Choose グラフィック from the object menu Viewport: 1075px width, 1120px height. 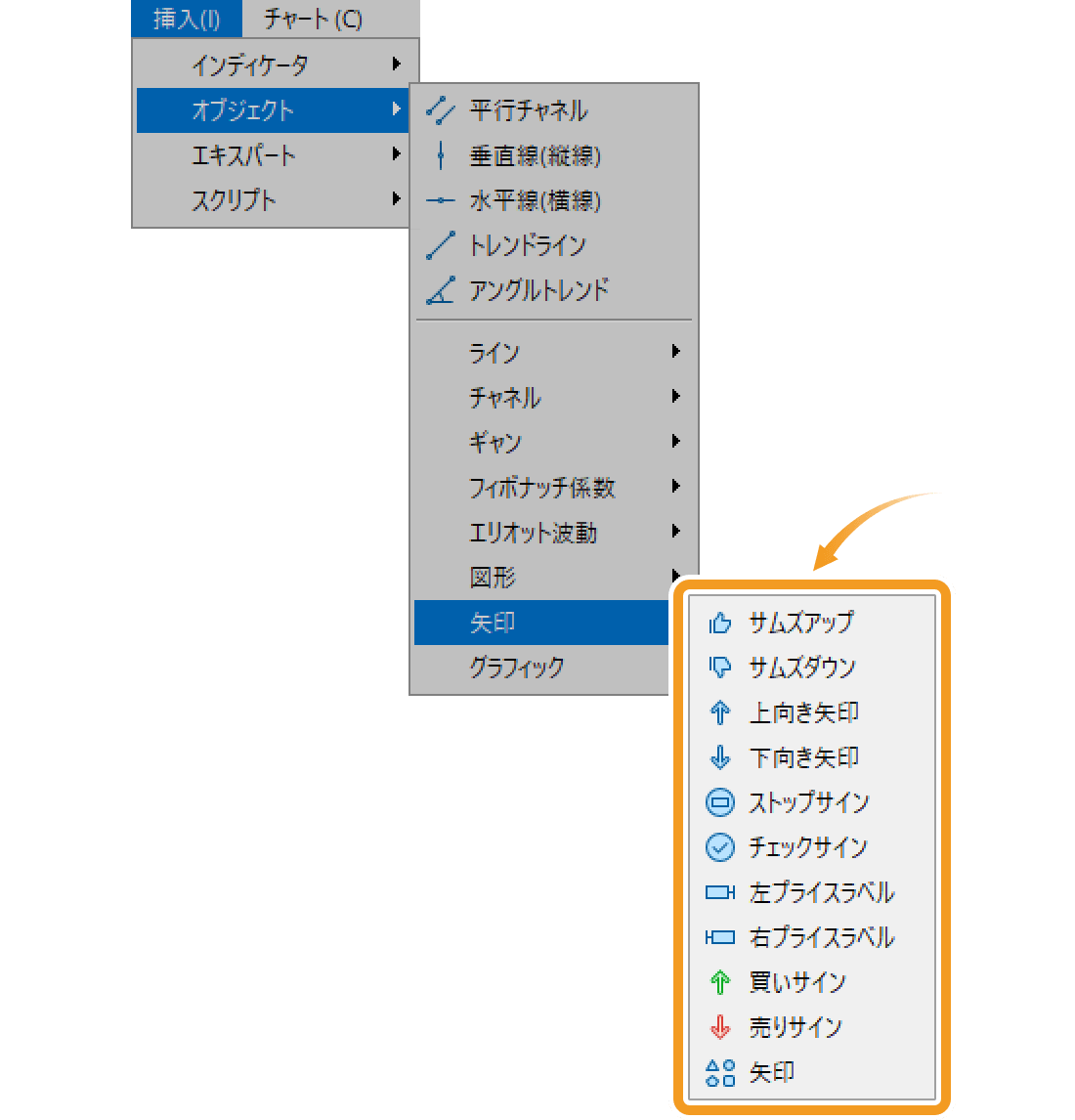tap(541, 668)
